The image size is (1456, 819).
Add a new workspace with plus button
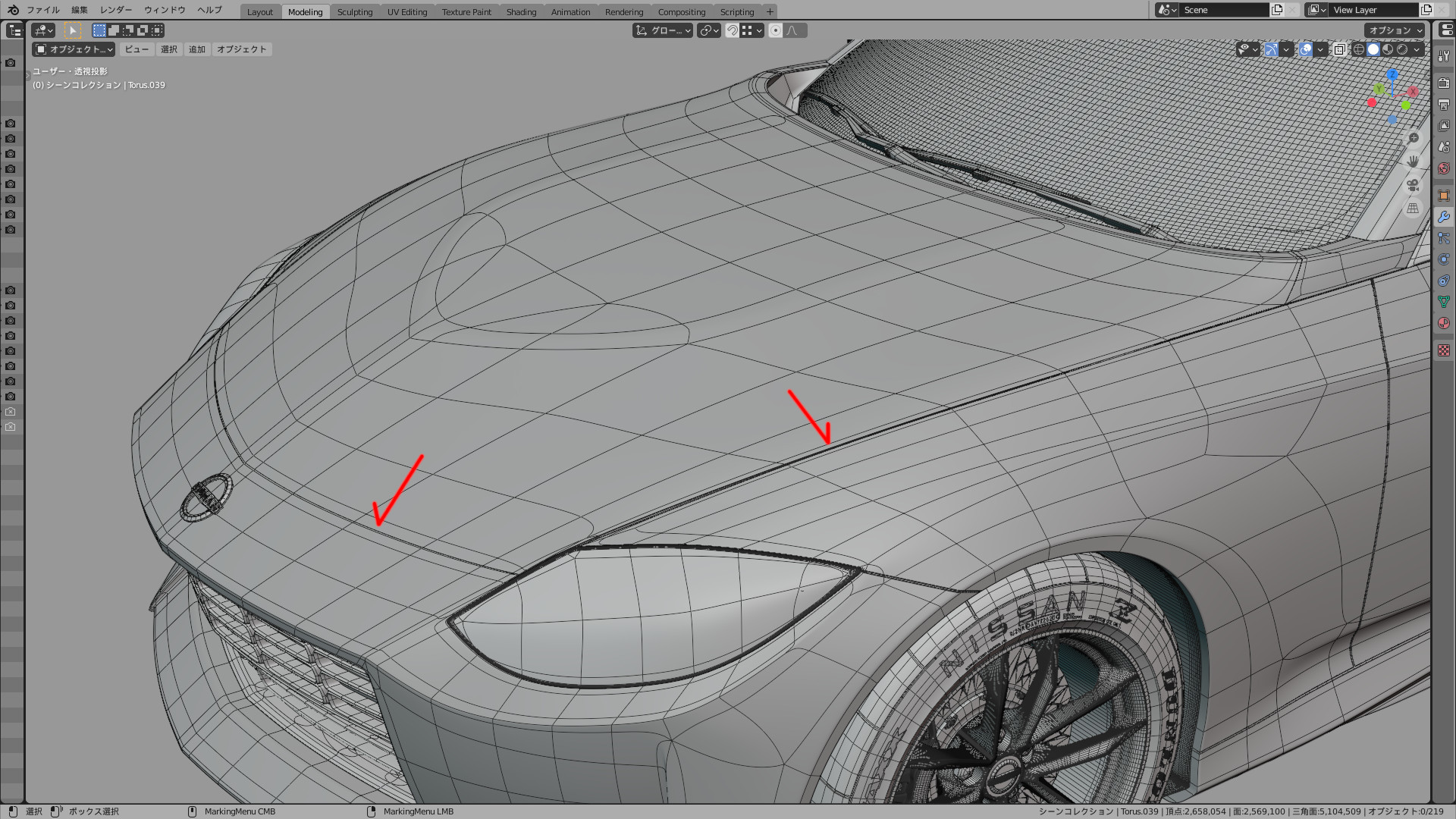770,11
